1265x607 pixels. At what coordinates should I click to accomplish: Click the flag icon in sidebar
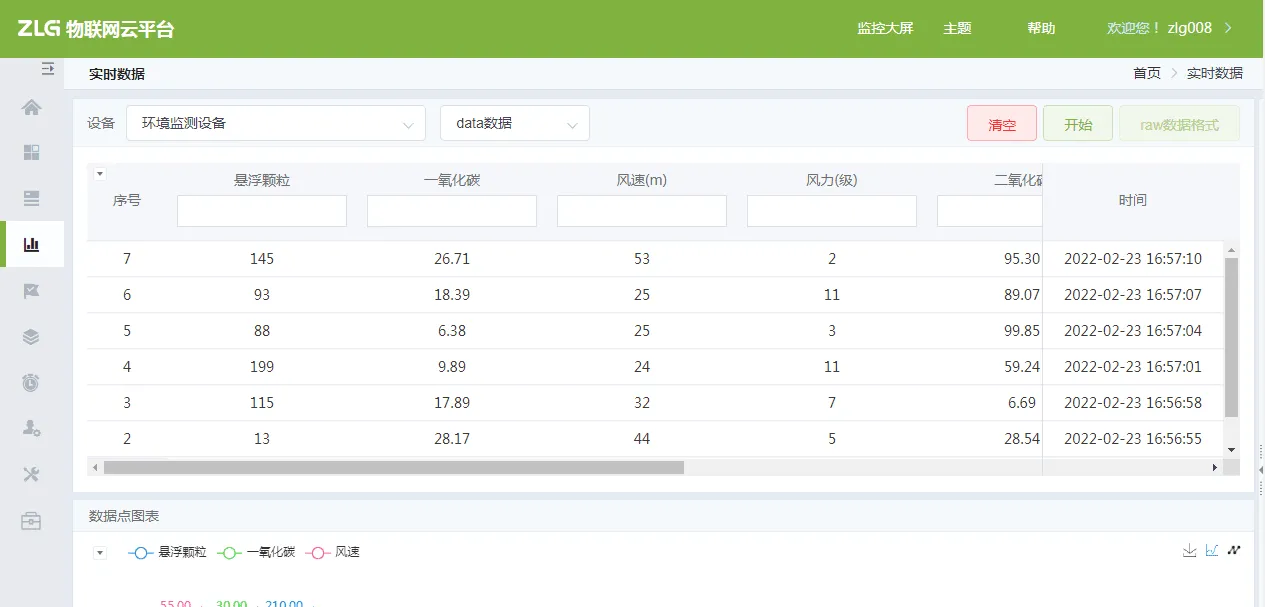(32, 291)
